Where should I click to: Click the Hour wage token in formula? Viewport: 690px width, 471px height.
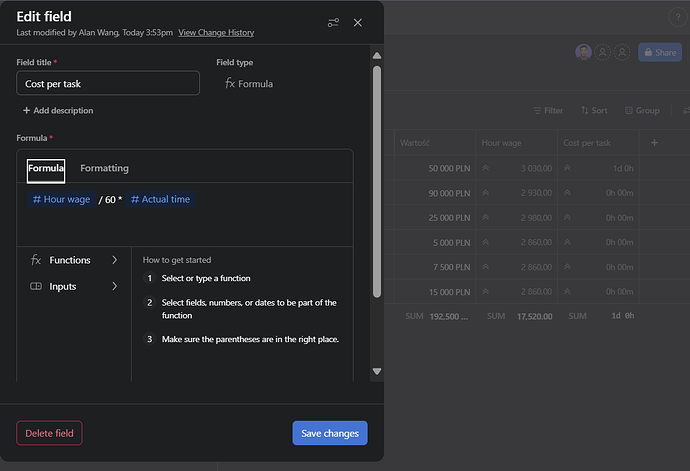point(61,199)
